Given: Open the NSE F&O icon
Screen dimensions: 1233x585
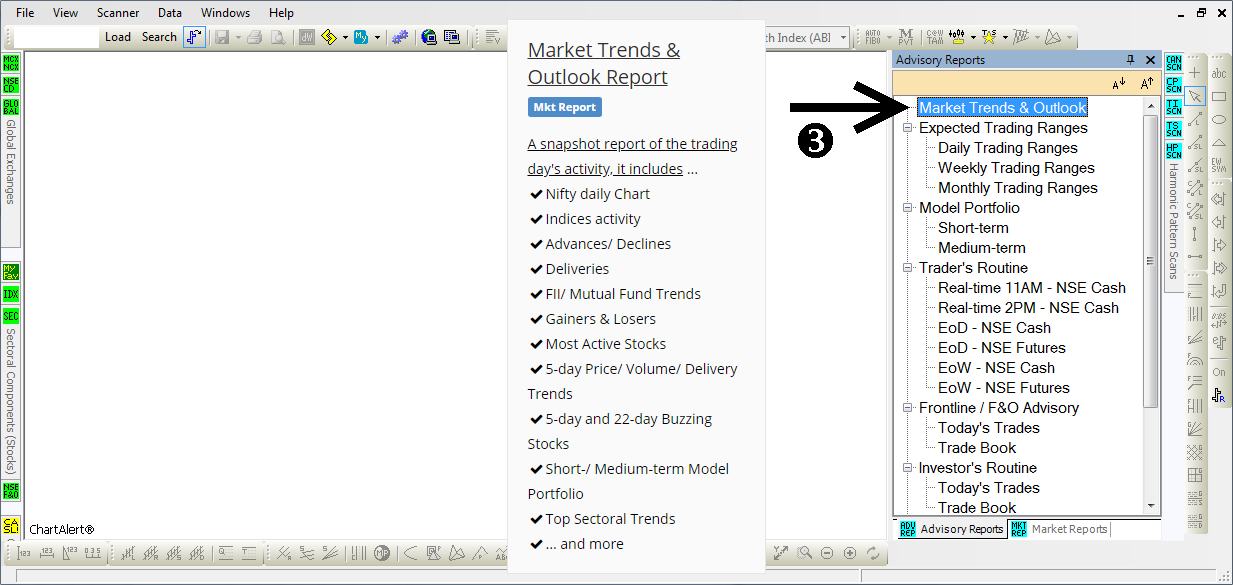Looking at the screenshot, I should tap(11, 491).
